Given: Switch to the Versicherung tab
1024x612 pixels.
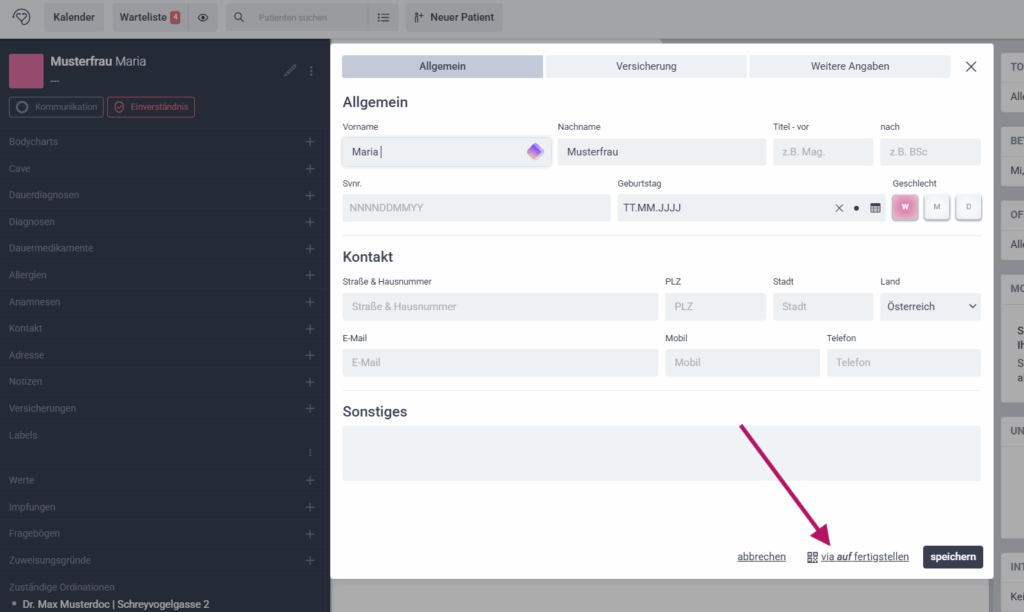Looking at the screenshot, I should [646, 66].
